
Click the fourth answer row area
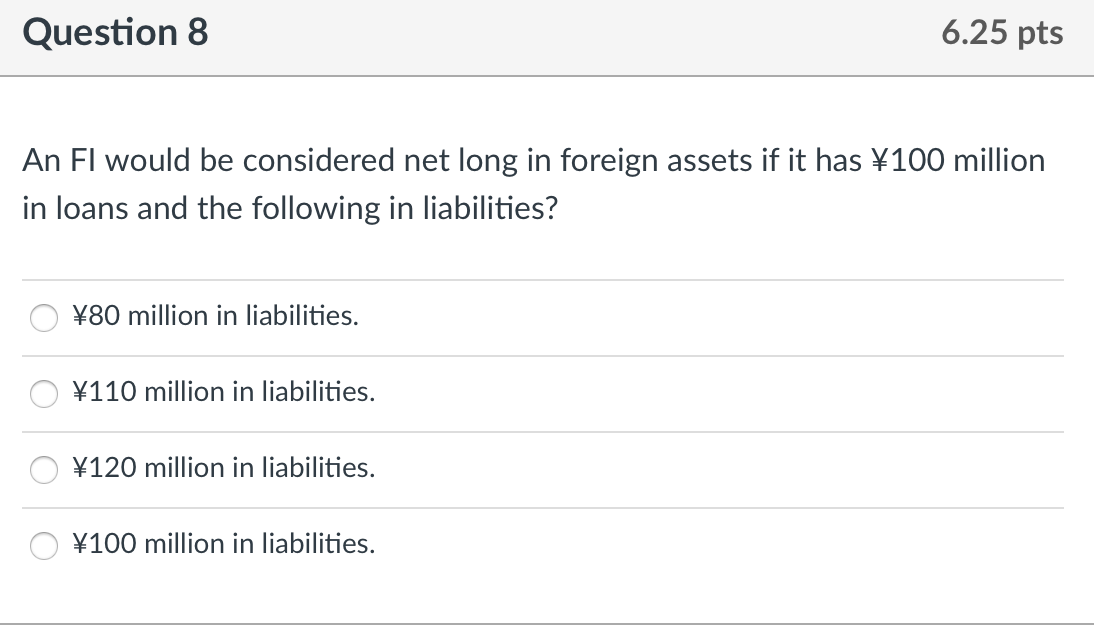click(x=547, y=544)
